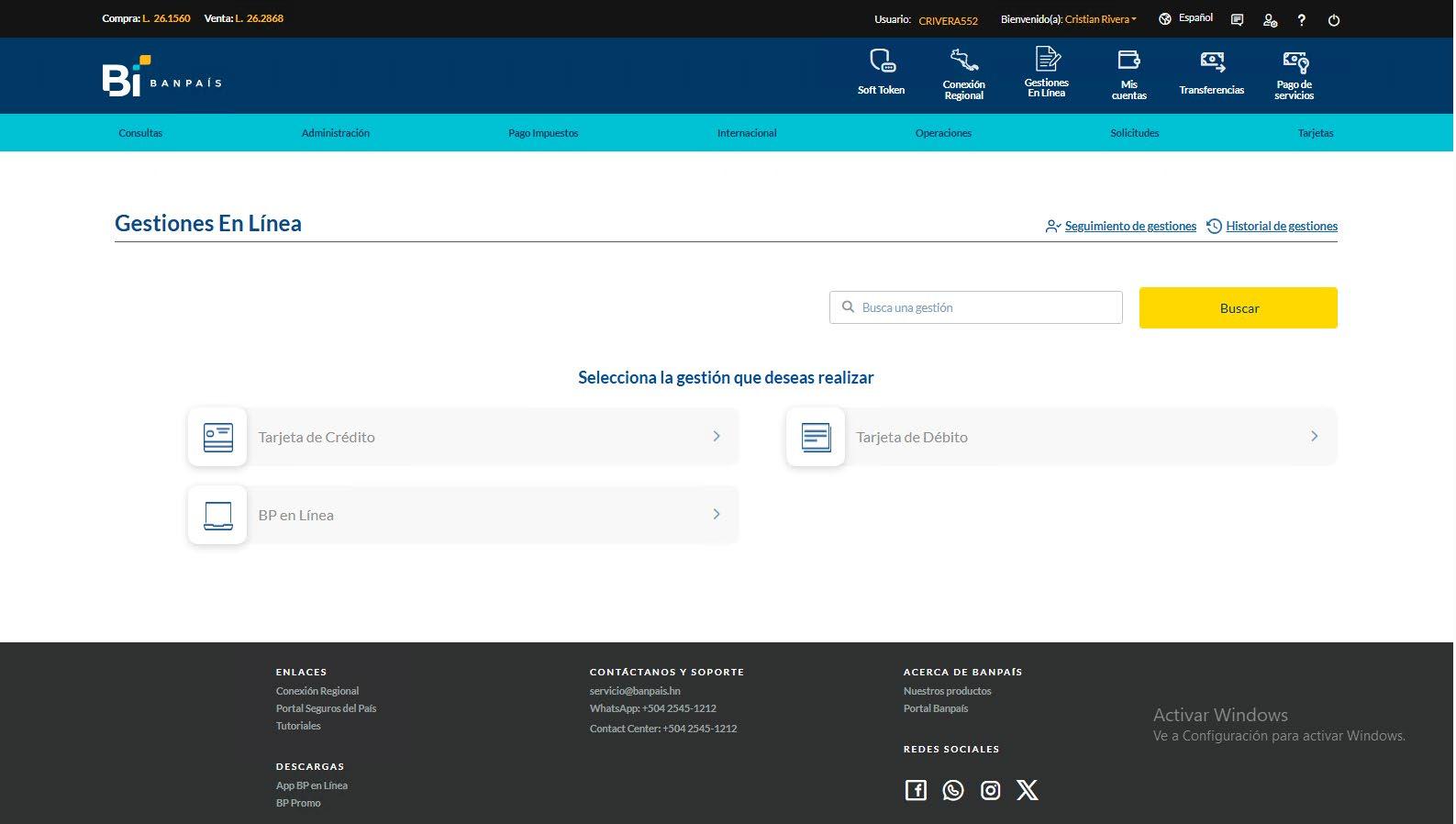Click the yellow Buscar button

point(1239,308)
